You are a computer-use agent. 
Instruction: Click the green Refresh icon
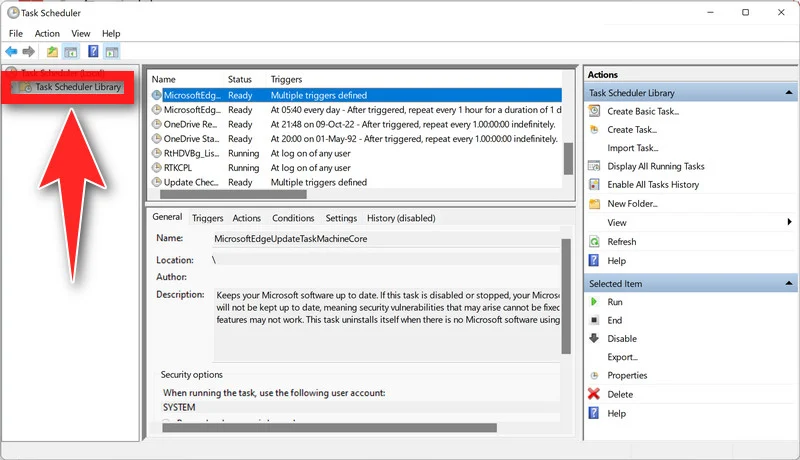click(594, 241)
